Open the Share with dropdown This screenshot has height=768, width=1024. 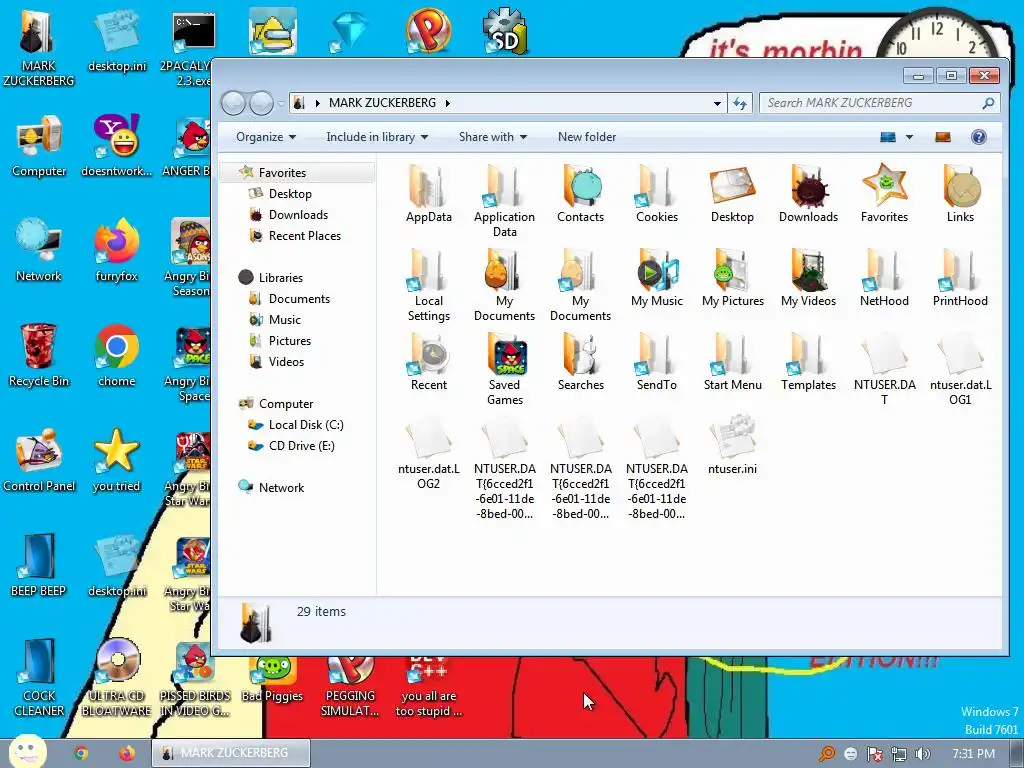[x=492, y=136]
